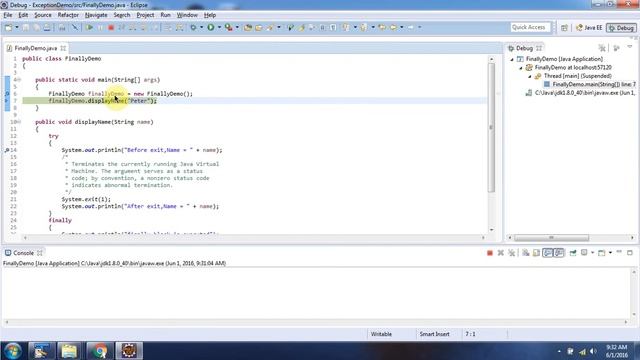Click the Clear Console icon
The image size is (640, 360).
pyautogui.click(x=526, y=253)
